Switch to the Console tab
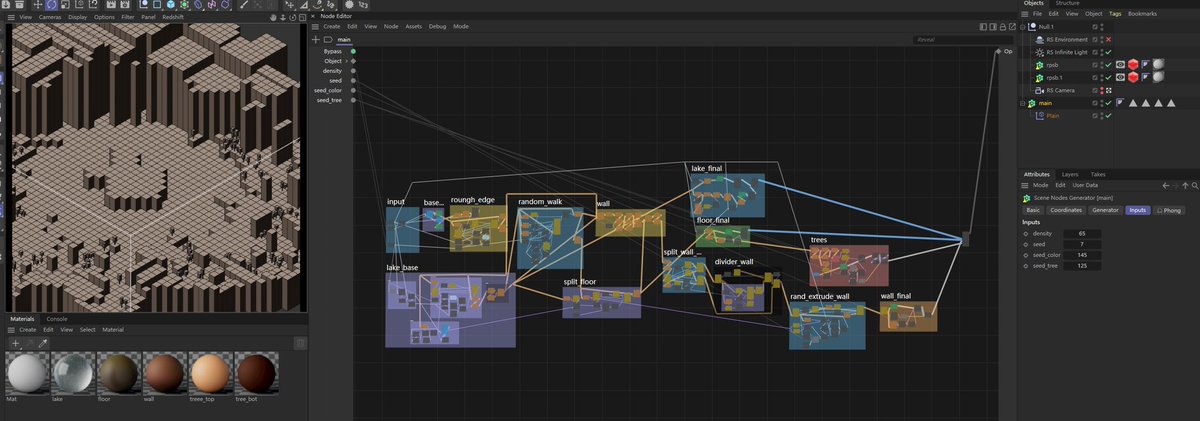 [57, 318]
